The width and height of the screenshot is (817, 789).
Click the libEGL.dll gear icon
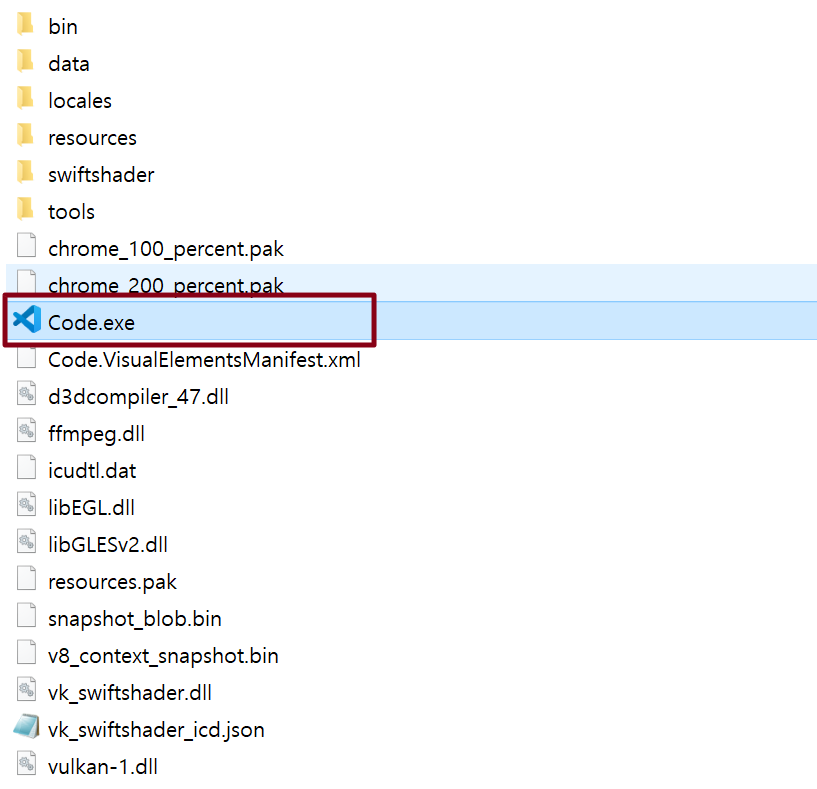click(26, 504)
